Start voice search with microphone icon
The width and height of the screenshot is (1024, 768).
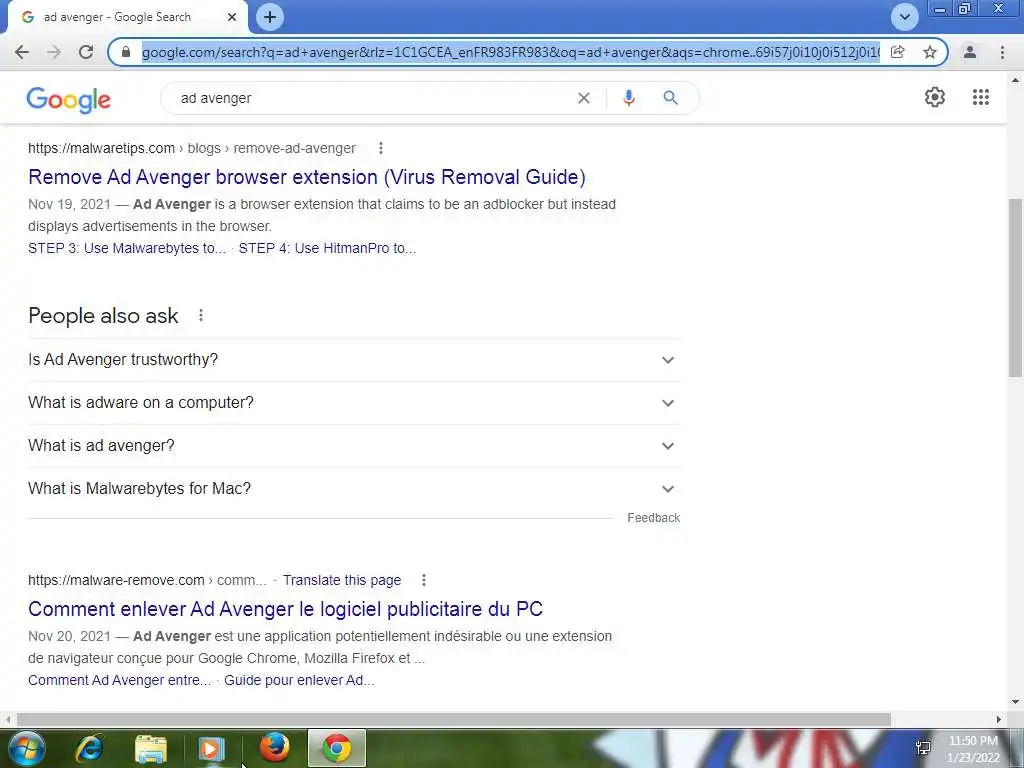point(628,98)
